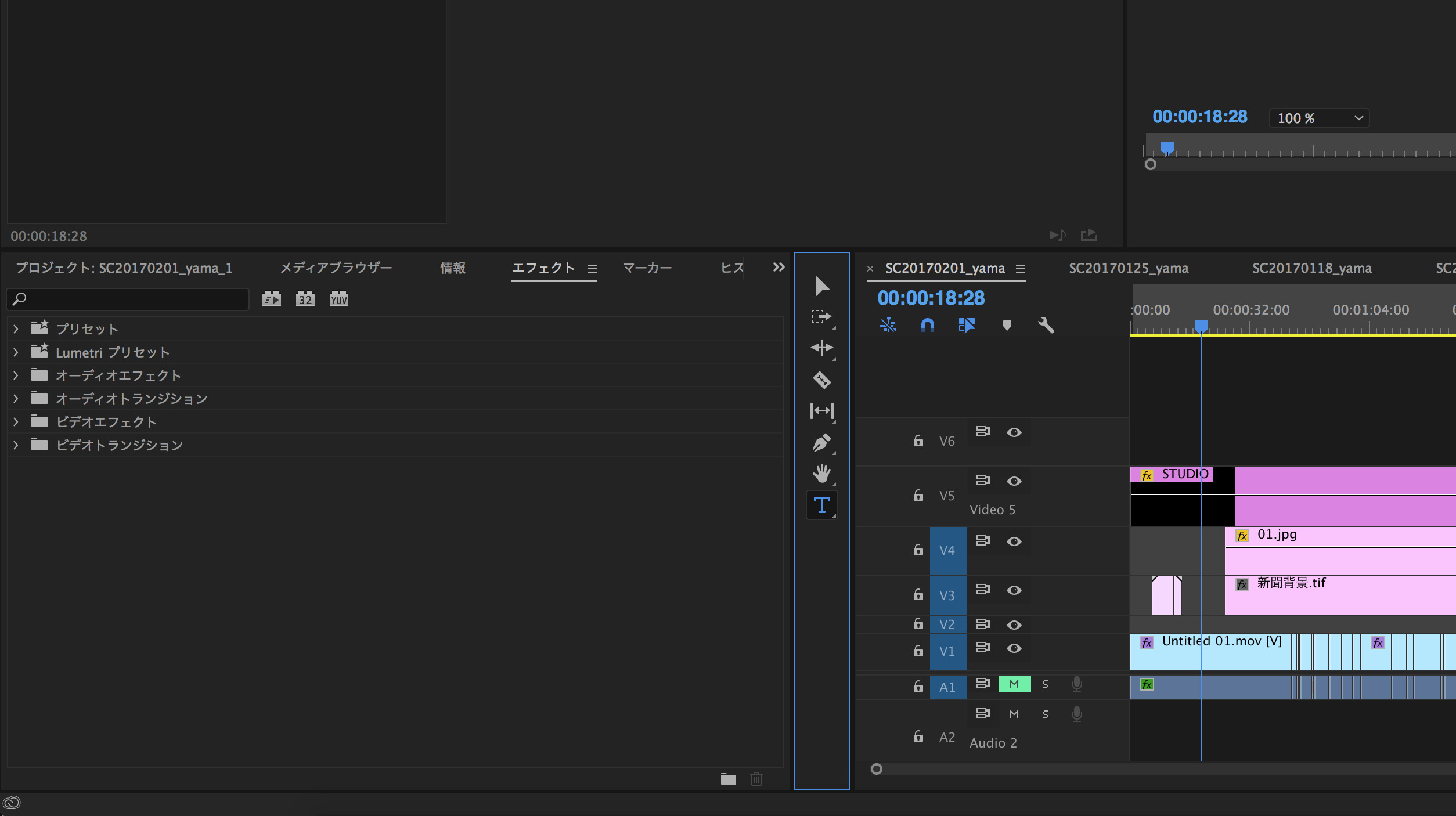Click the YUV Effects filter icon
Viewport: 1456px width, 816px height.
338,299
